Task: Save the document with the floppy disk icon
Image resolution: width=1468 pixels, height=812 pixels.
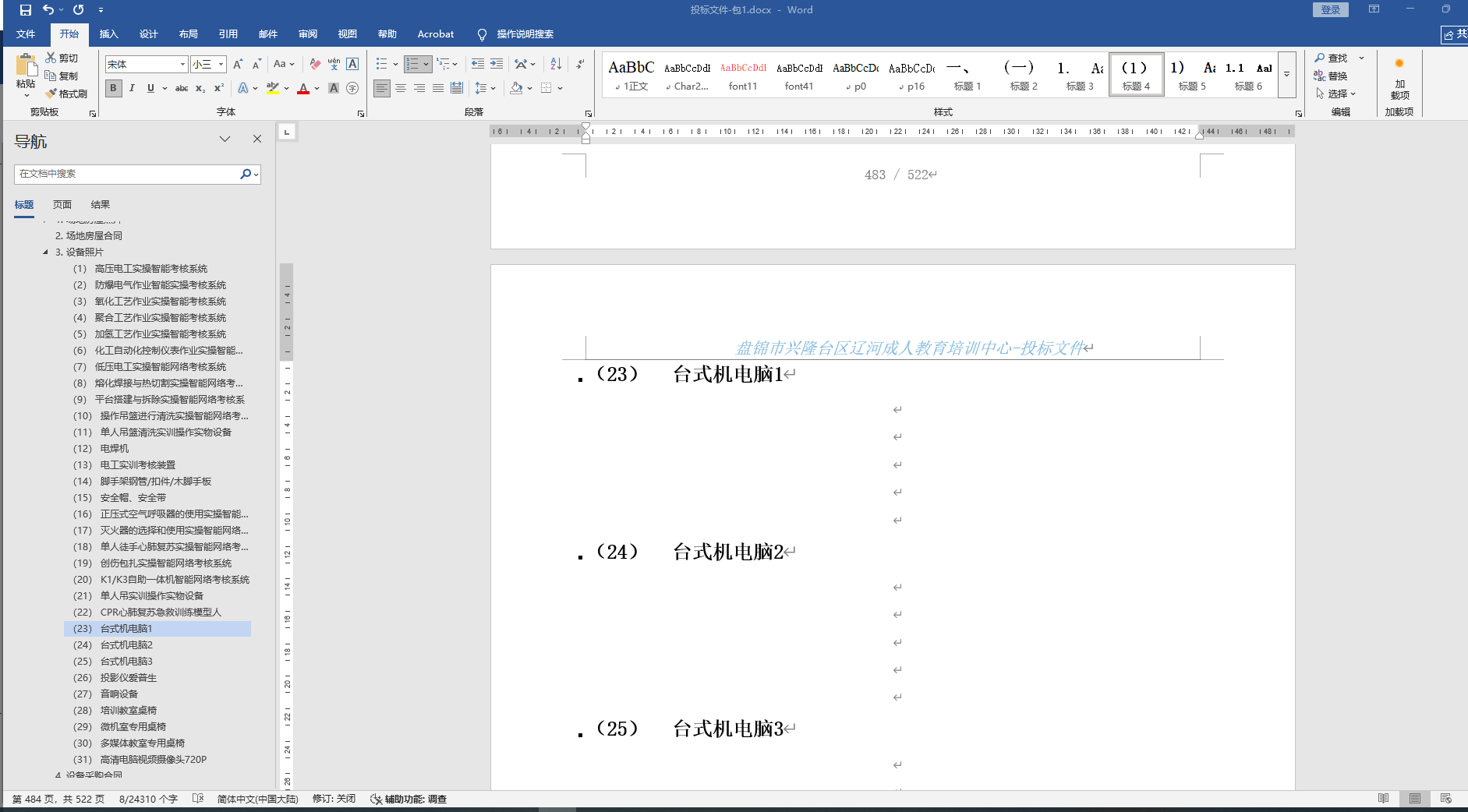Action: [26, 10]
